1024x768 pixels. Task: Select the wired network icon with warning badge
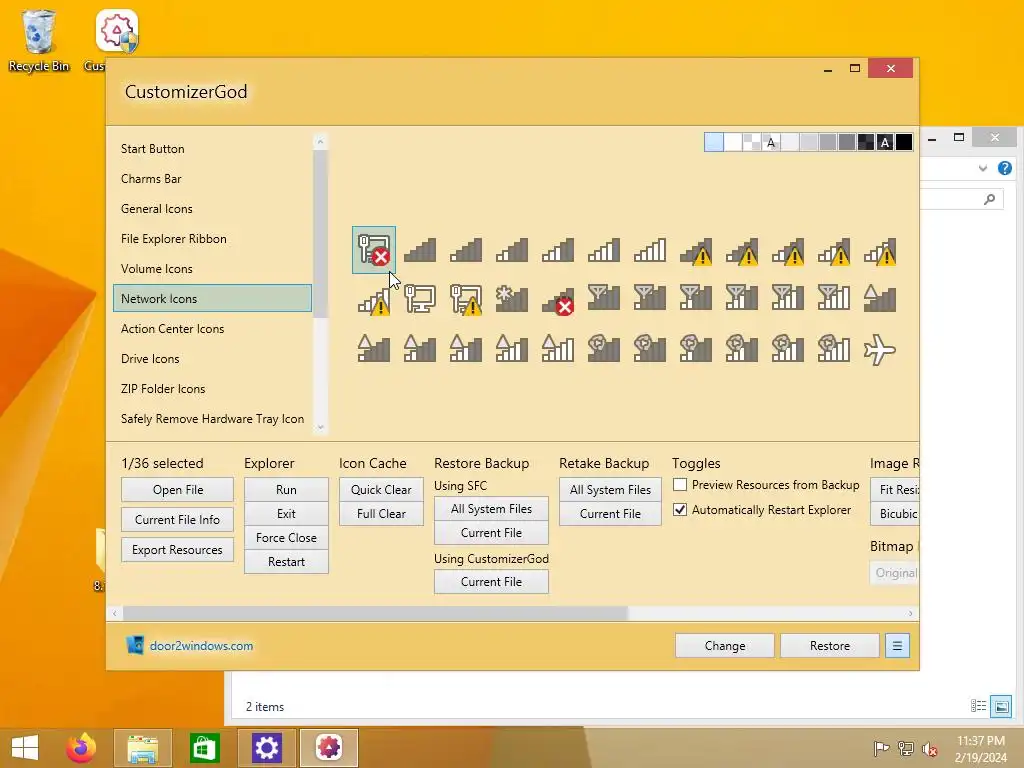(466, 300)
